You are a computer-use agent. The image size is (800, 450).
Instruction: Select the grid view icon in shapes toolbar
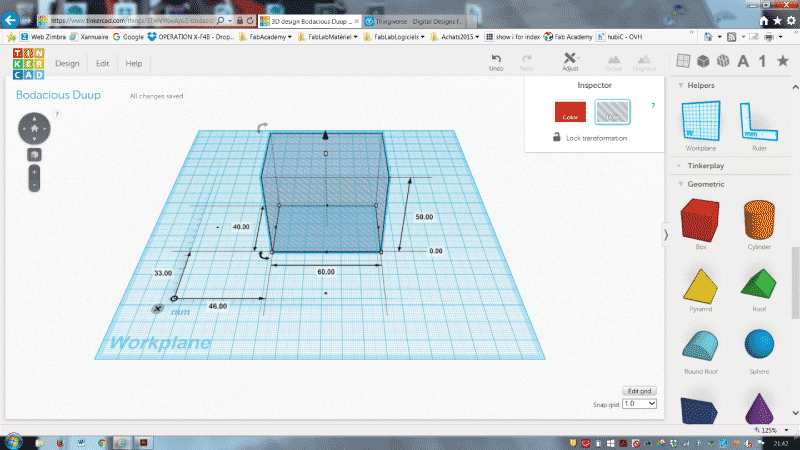tap(683, 61)
